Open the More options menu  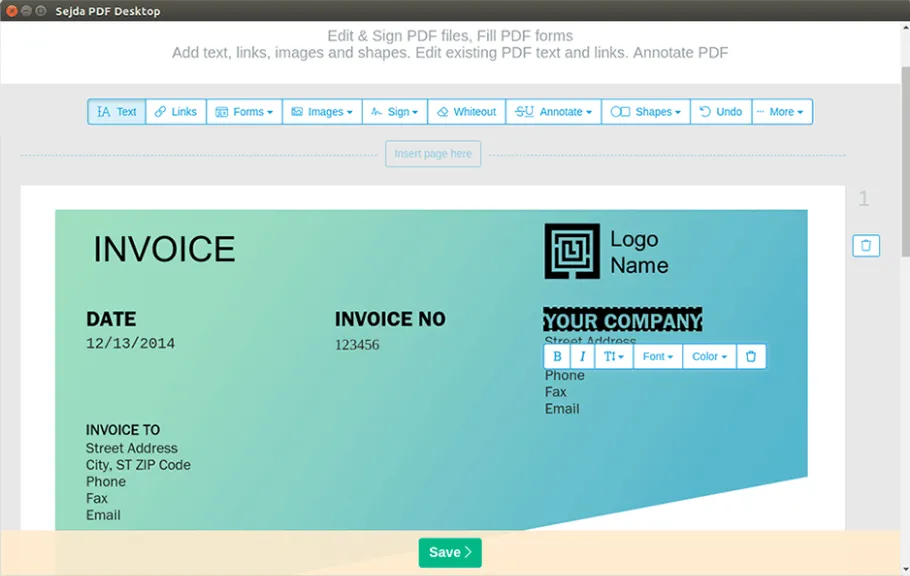click(782, 111)
